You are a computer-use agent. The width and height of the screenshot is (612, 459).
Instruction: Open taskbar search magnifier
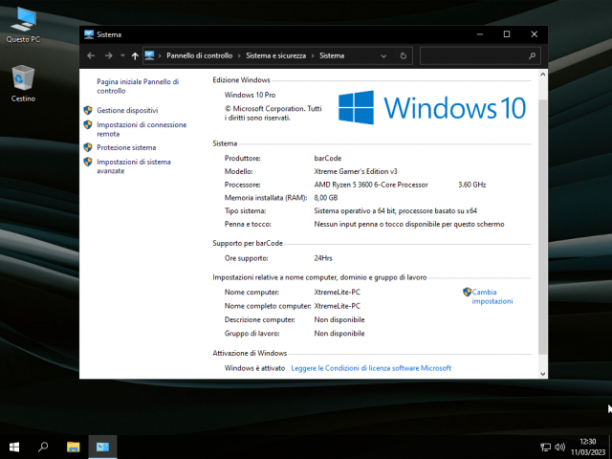(43, 447)
